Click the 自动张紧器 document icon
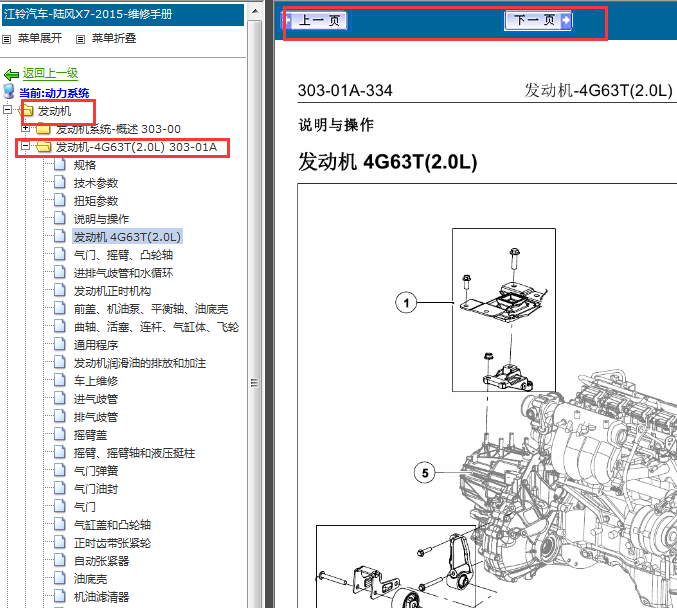 (x=60, y=560)
